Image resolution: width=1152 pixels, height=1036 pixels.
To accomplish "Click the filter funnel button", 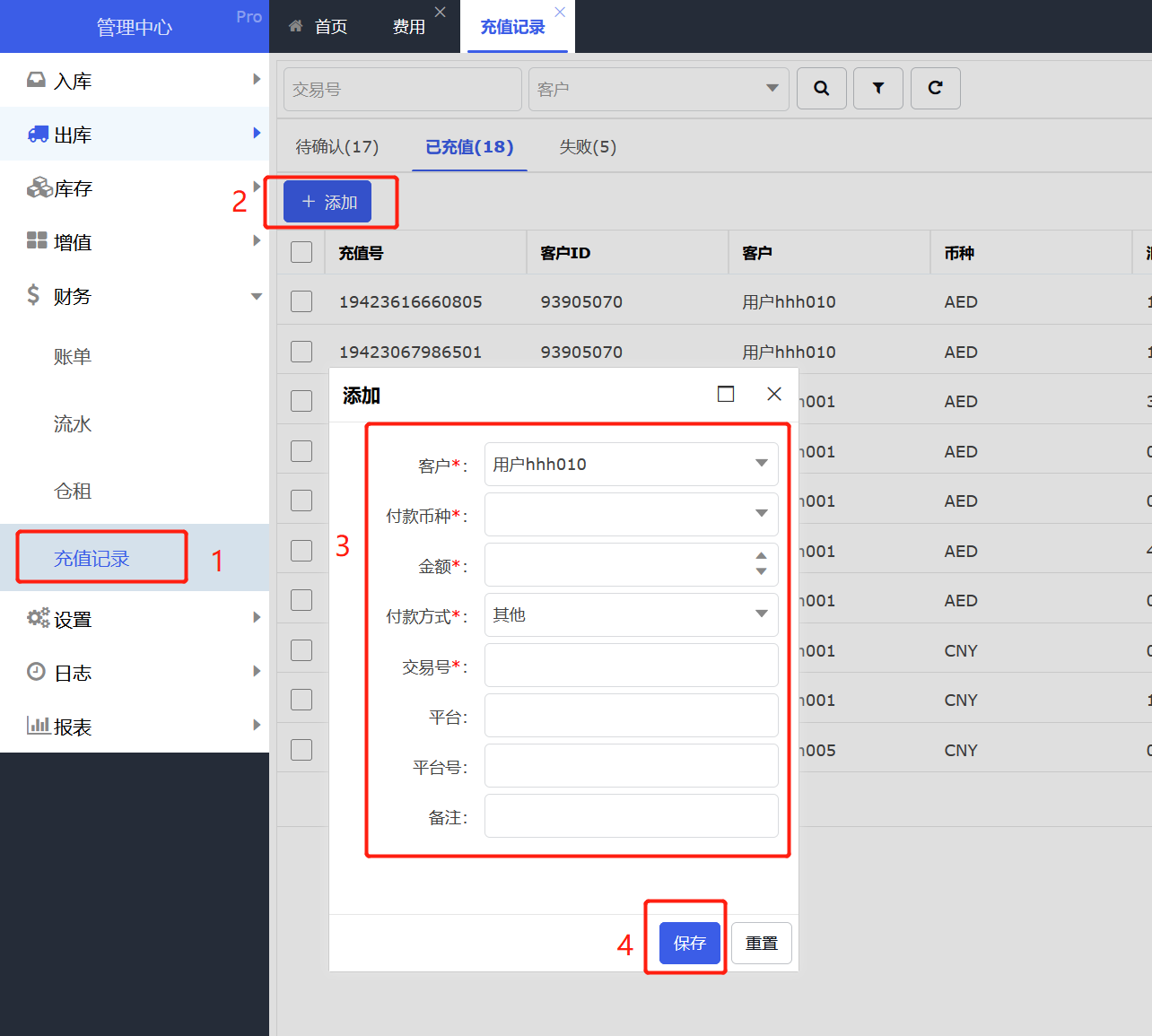I will coord(878,88).
